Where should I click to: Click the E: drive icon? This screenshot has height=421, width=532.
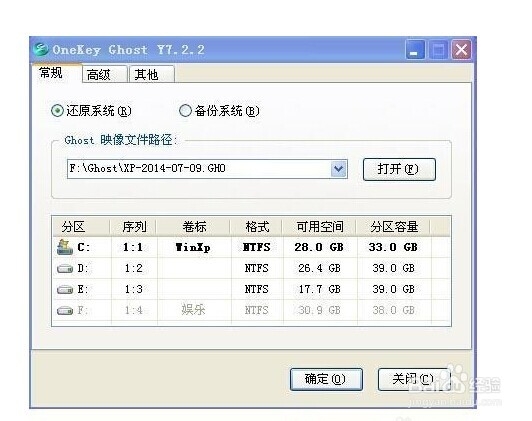65,290
